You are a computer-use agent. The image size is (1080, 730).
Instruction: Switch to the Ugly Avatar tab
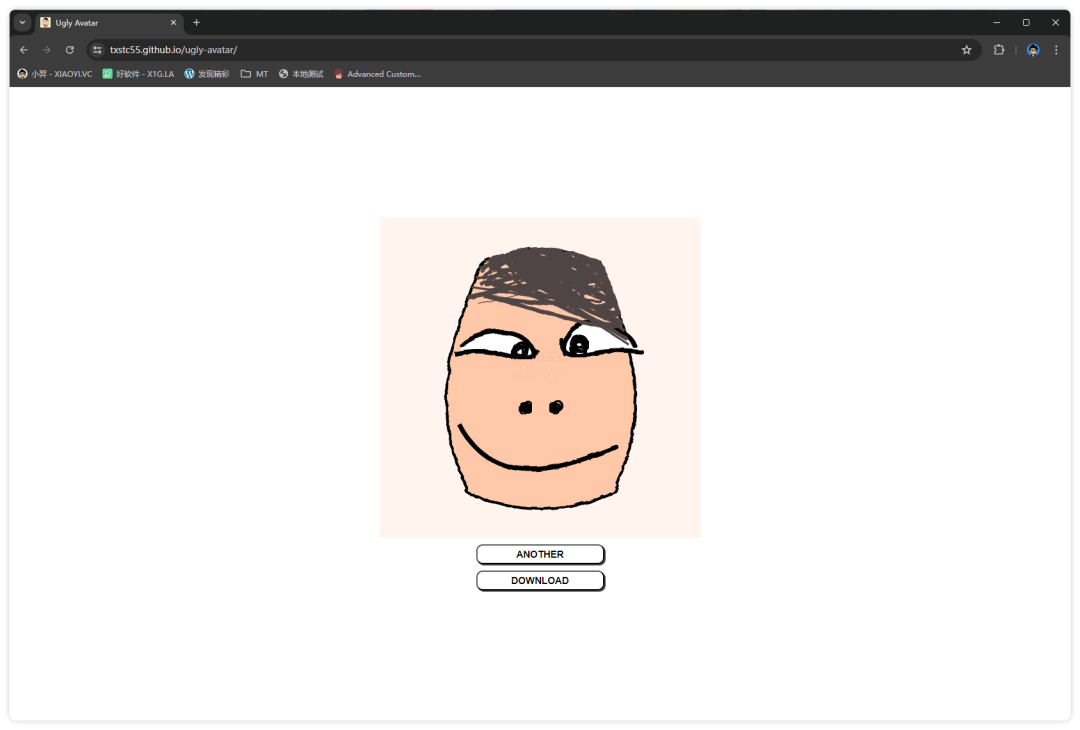click(108, 23)
